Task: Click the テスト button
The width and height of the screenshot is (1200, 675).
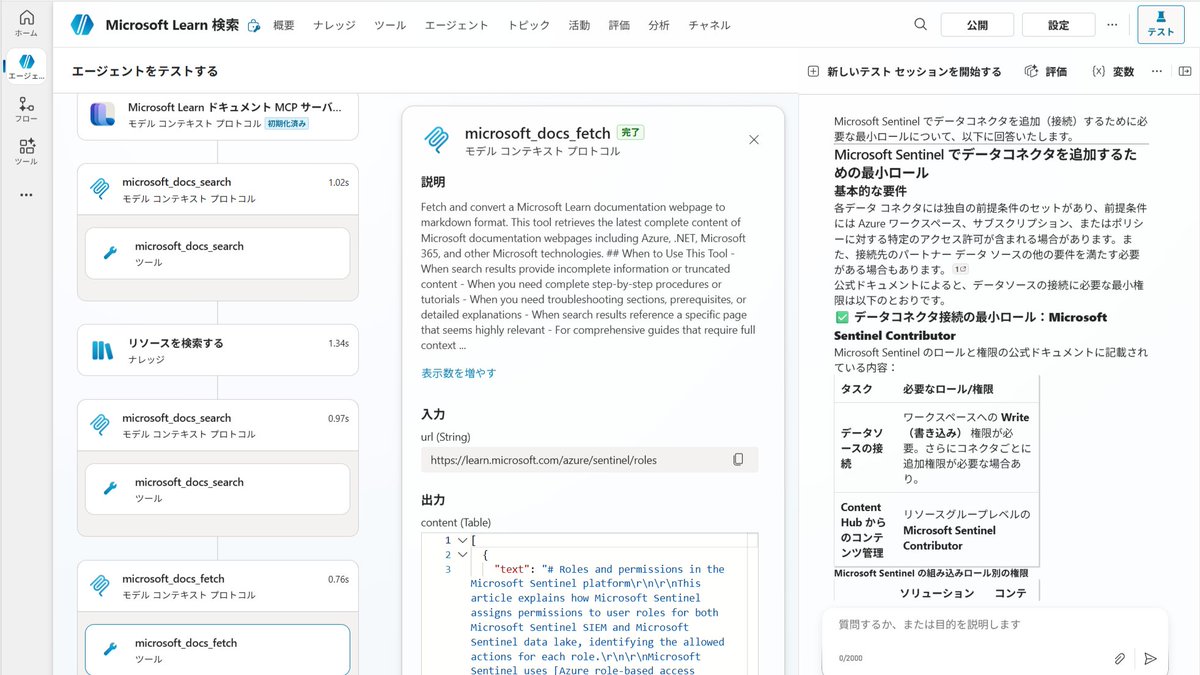Action: pyautogui.click(x=1160, y=25)
